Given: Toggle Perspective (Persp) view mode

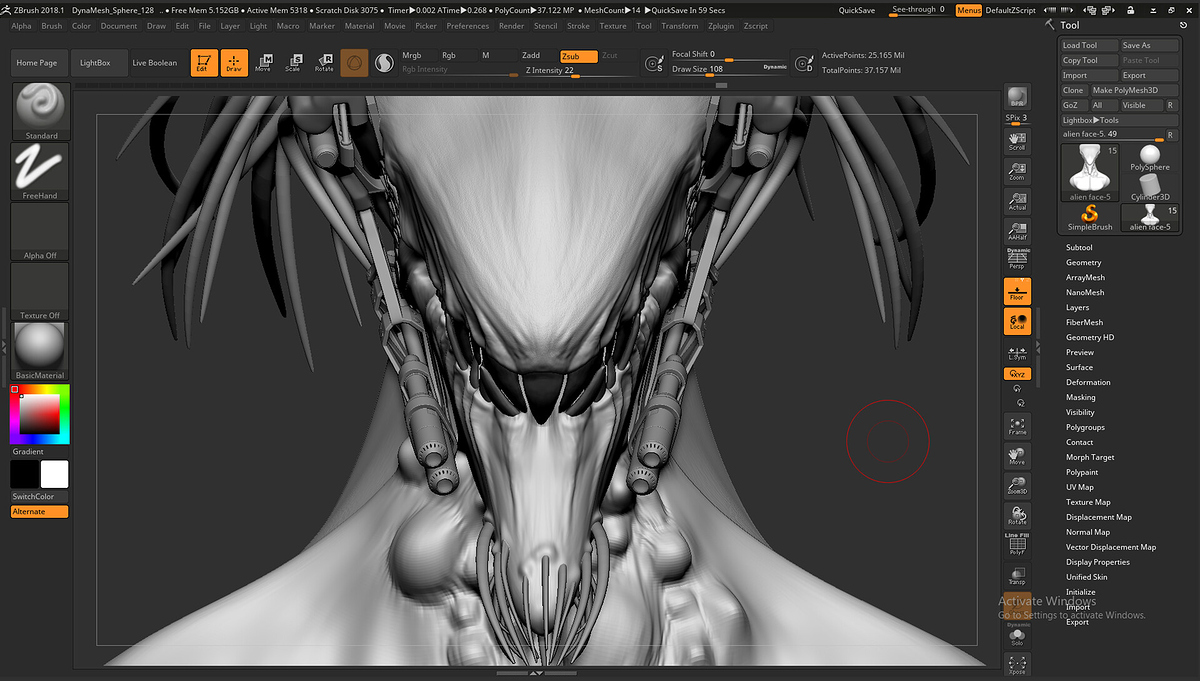Looking at the screenshot, I should pyautogui.click(x=1017, y=258).
